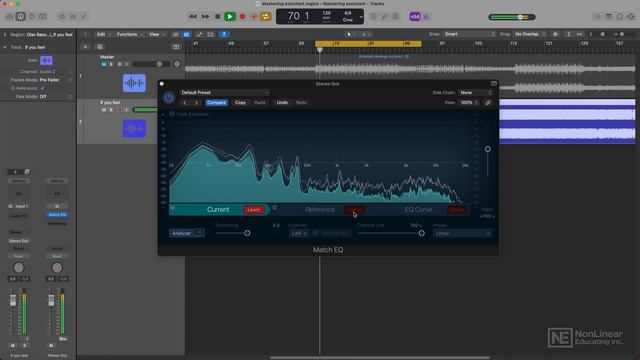Open the Browsers icon at far right
Image resolution: width=640 pixels, height=360 pixels.
(631, 17)
